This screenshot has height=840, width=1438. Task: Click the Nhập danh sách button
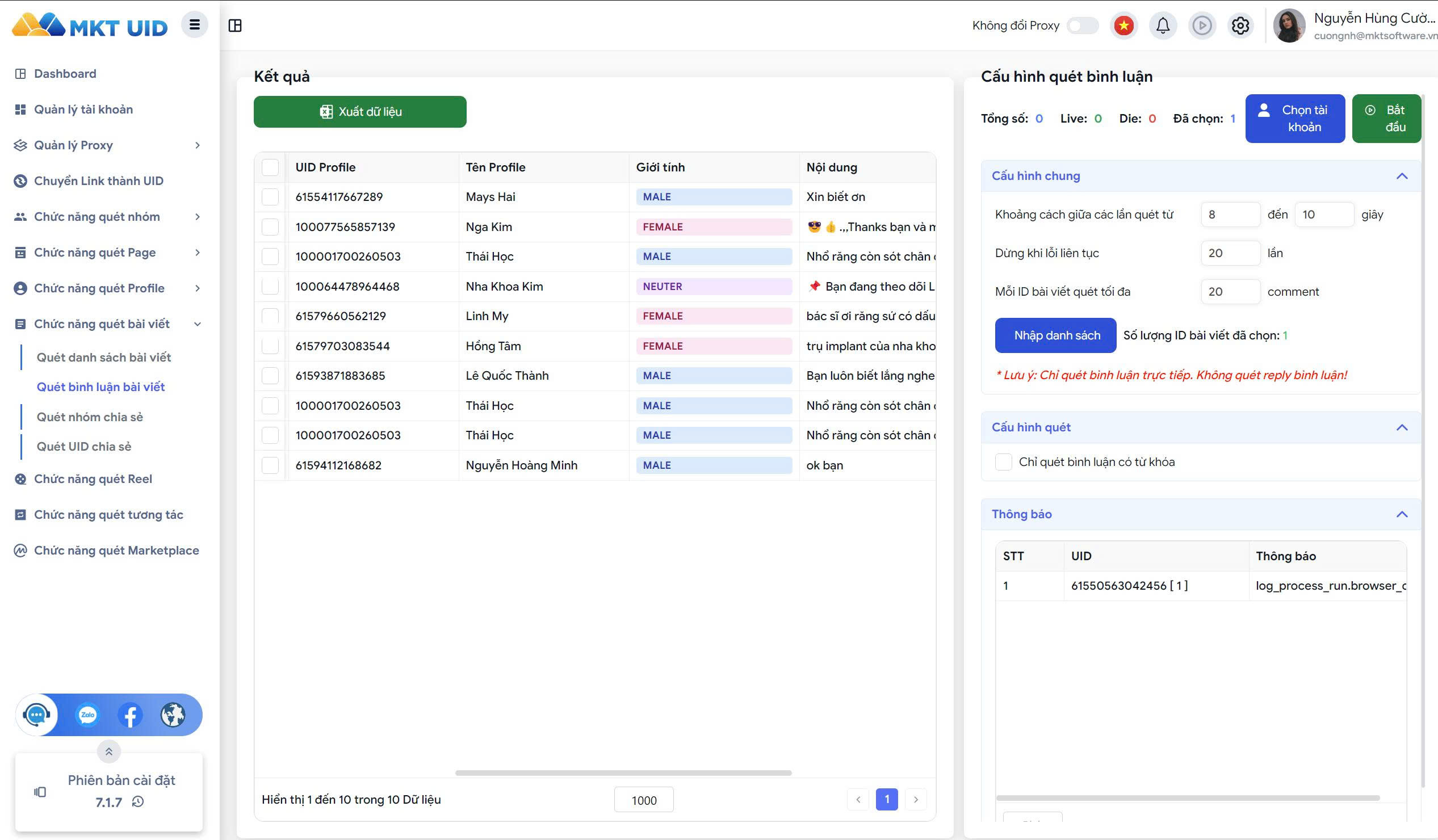(x=1056, y=335)
